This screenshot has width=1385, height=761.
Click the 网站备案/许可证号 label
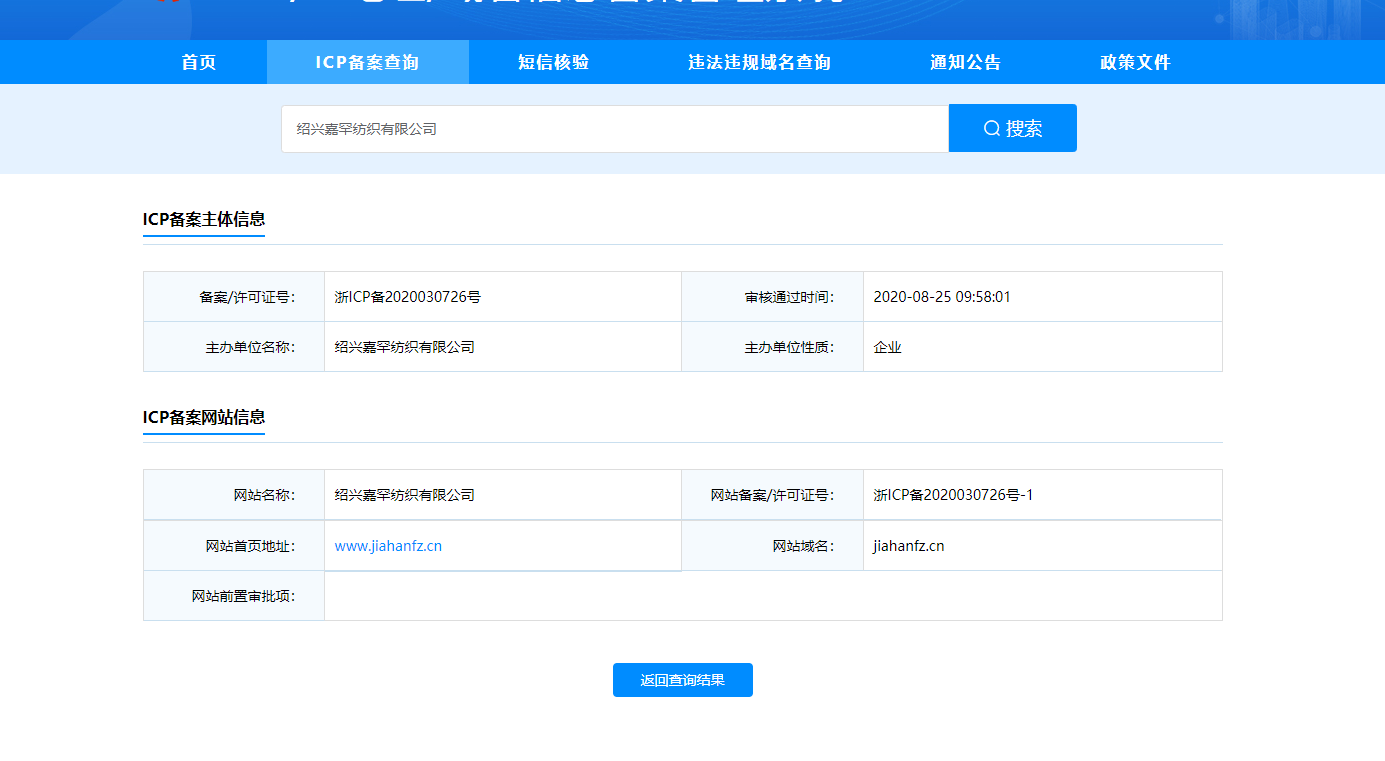click(772, 495)
